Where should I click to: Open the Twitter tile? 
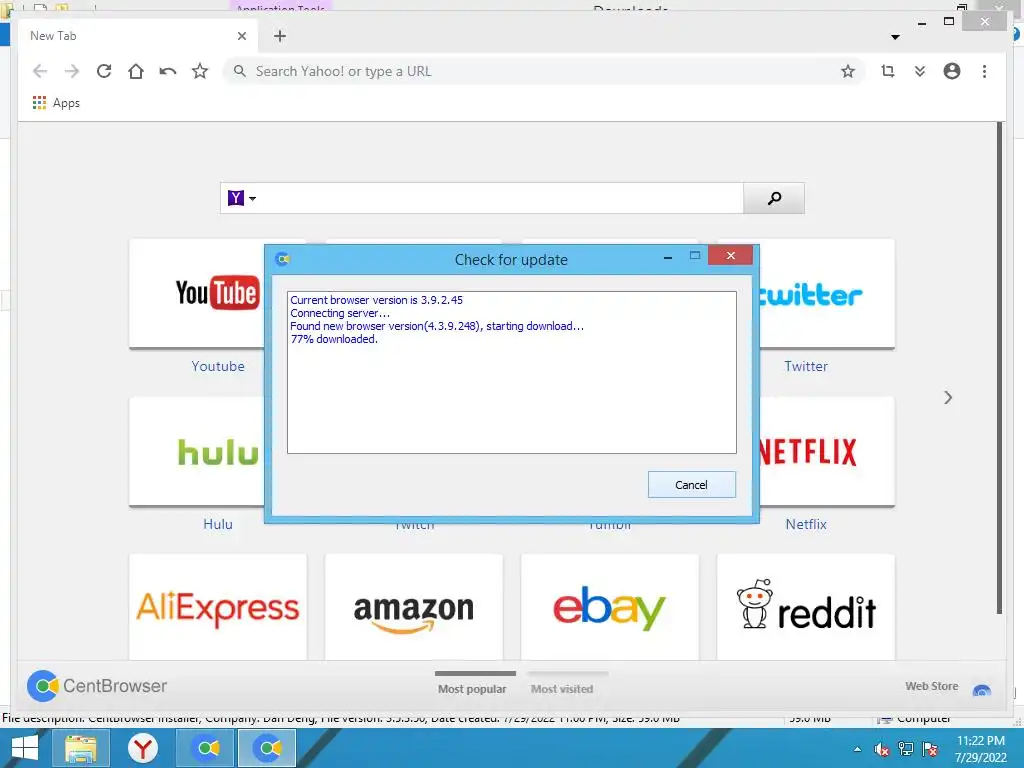click(827, 293)
